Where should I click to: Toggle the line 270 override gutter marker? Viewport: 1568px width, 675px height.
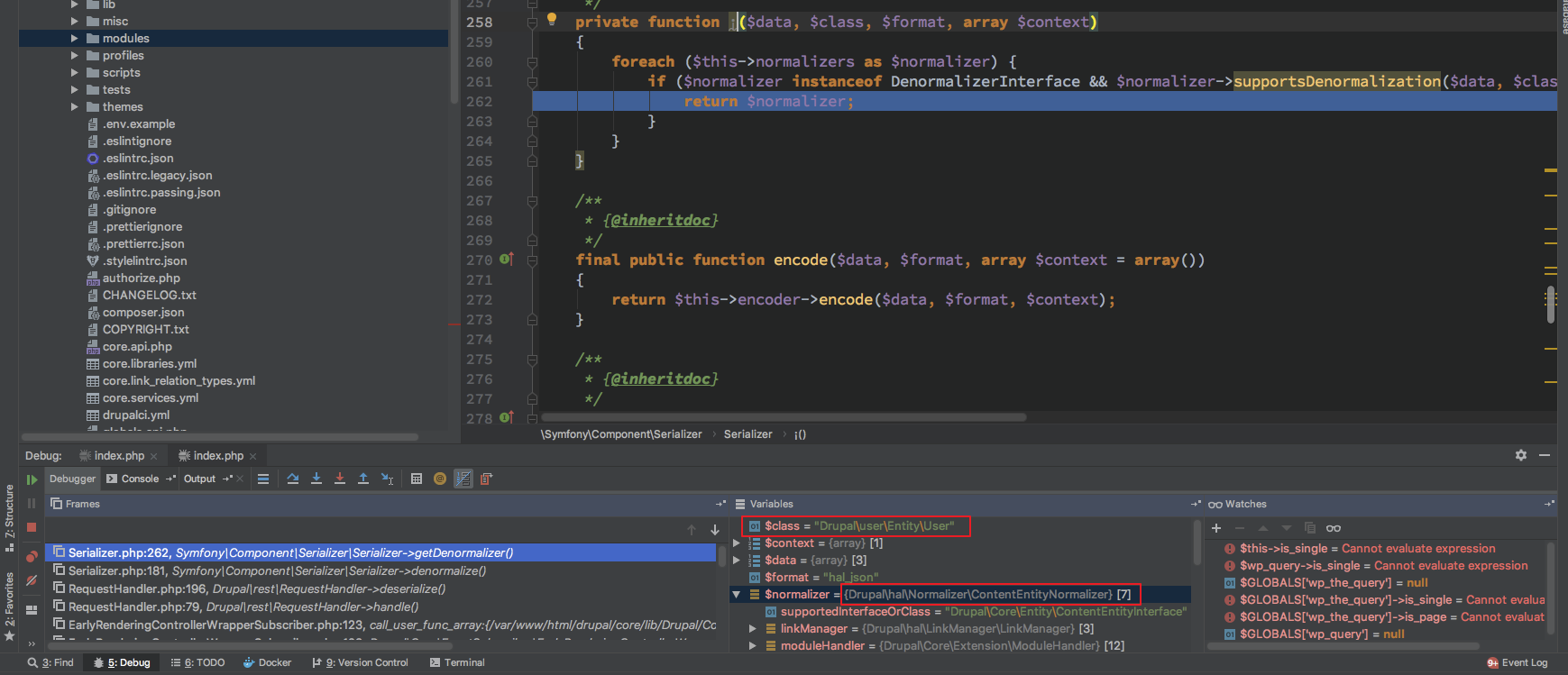pos(506,260)
